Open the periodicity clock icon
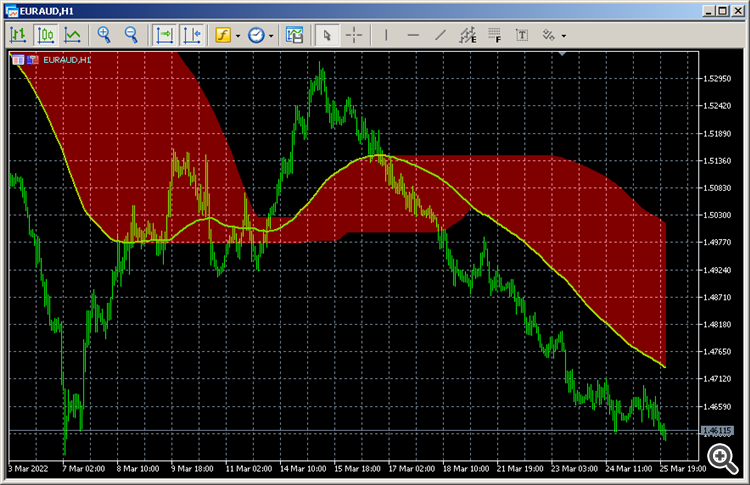This screenshot has width=750, height=485. 256,35
